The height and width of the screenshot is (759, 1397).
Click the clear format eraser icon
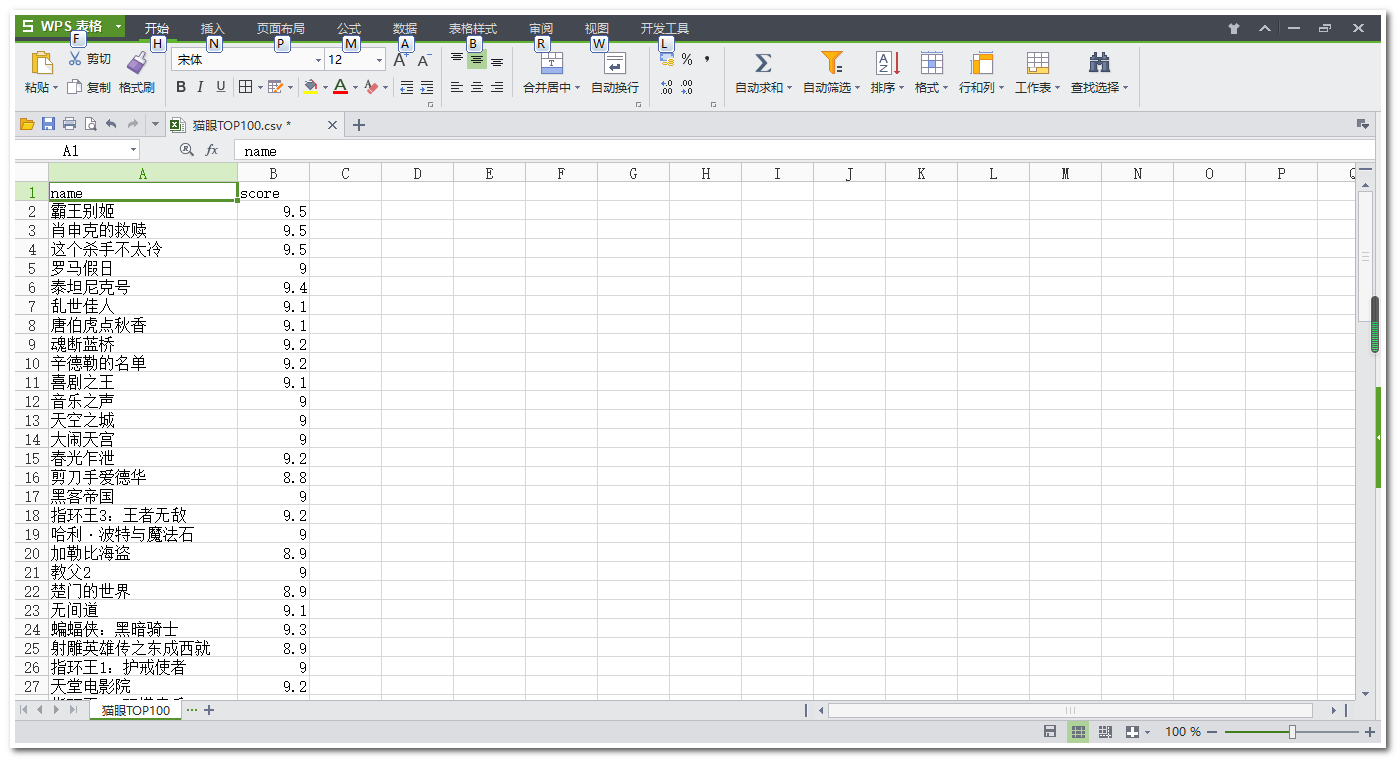click(x=371, y=87)
